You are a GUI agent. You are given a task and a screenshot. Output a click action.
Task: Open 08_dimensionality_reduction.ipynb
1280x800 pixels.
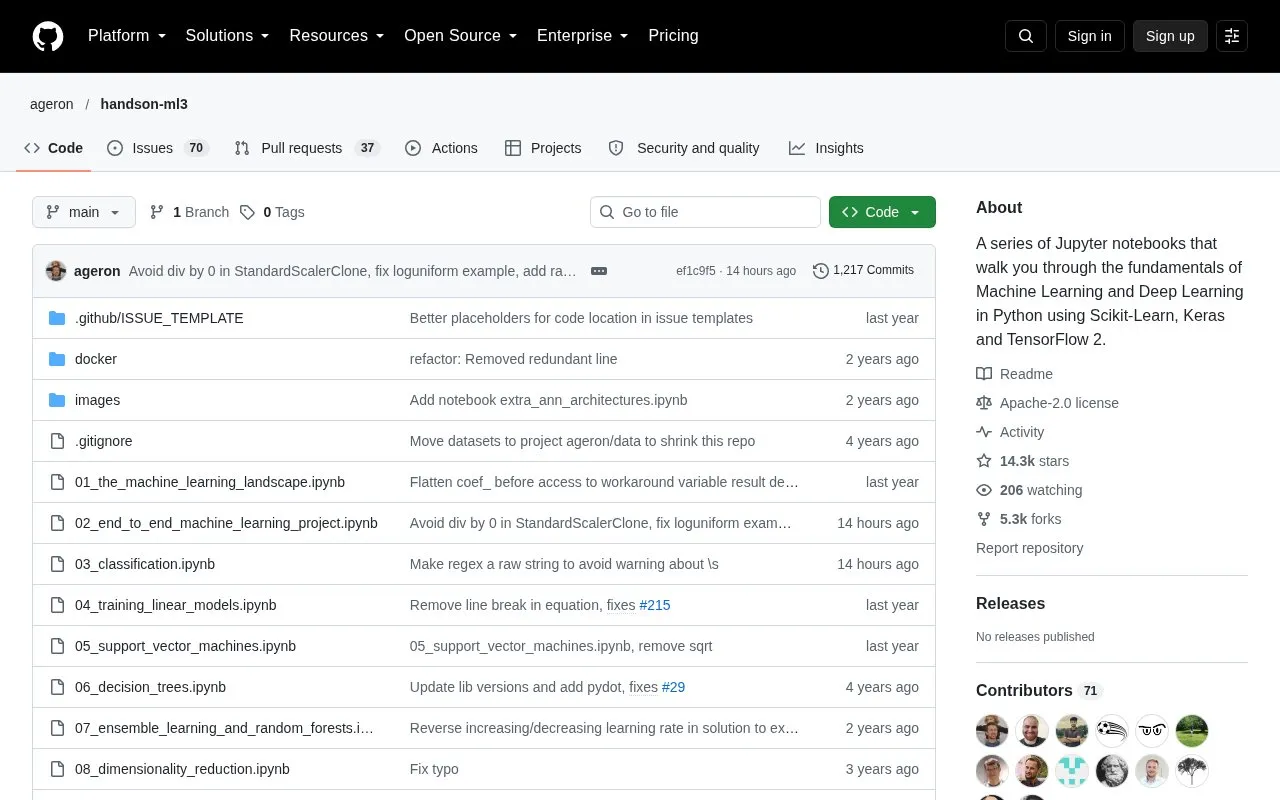tap(182, 769)
